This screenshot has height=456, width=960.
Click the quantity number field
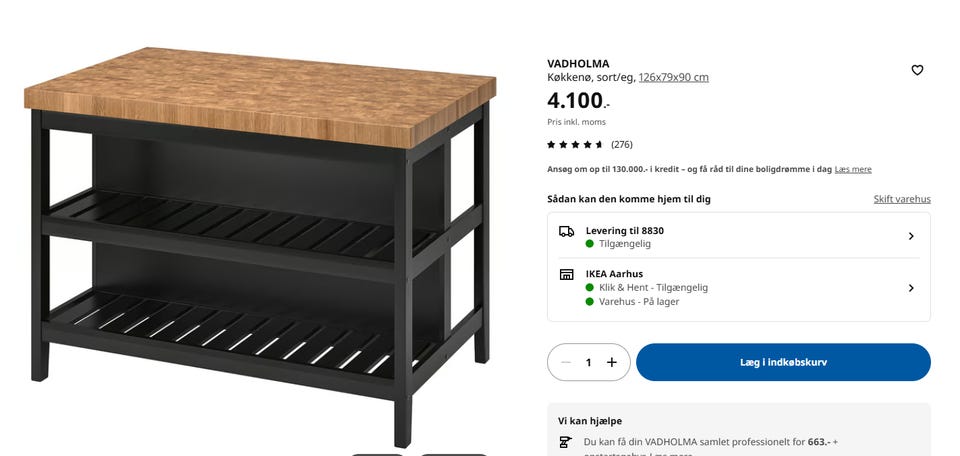[x=588, y=362]
